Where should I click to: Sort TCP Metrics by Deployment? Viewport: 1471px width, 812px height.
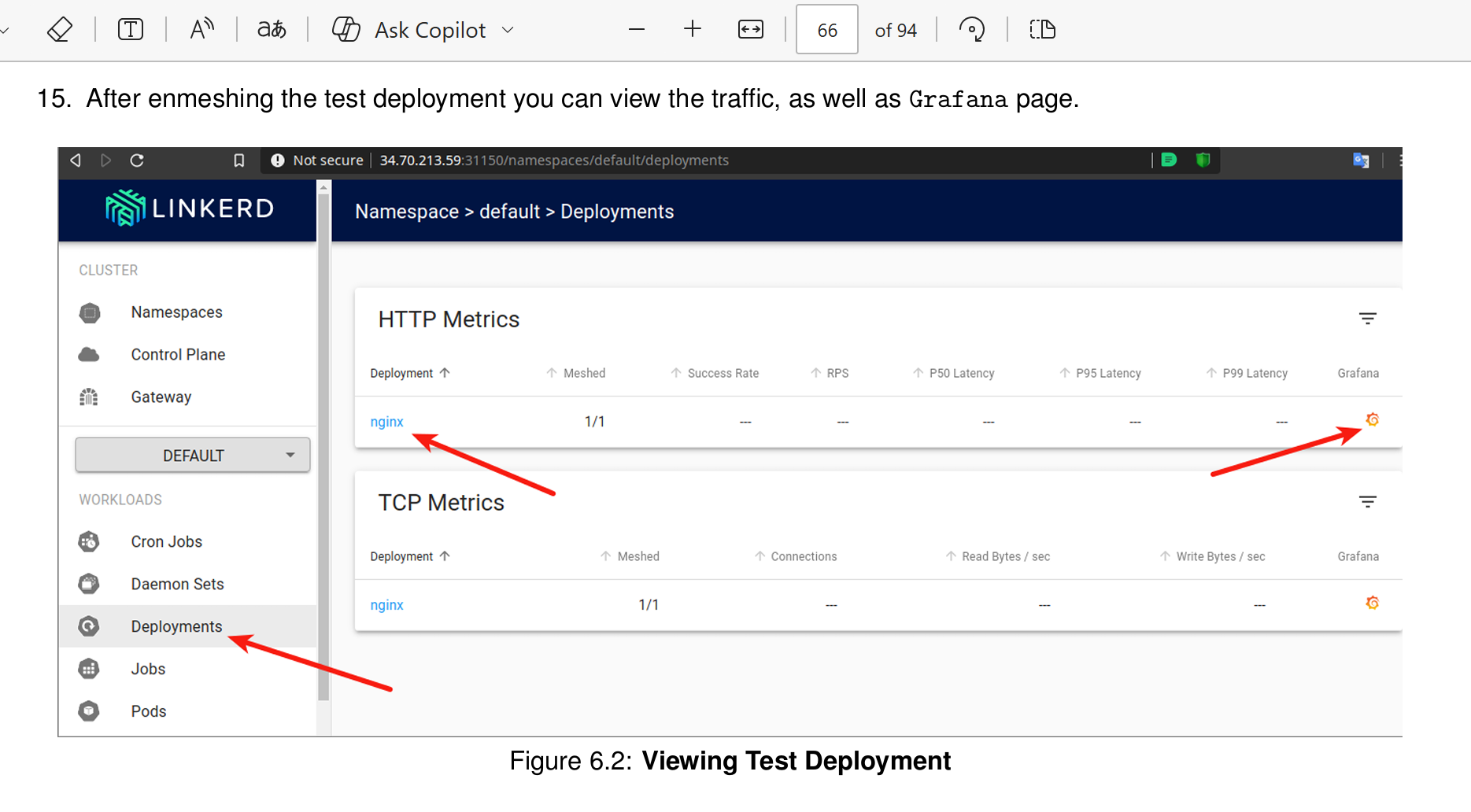click(x=410, y=556)
